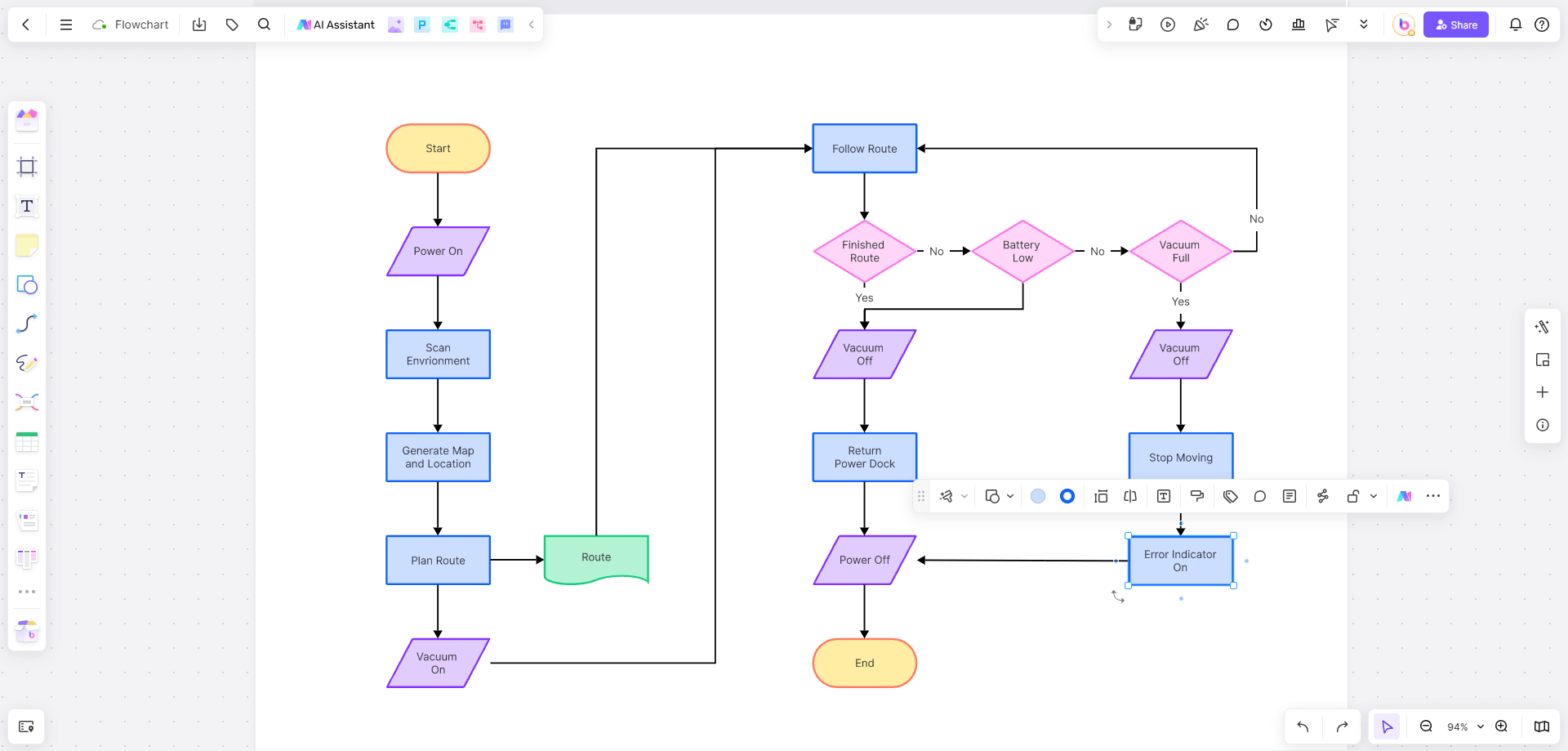The image size is (1568, 751).
Task: Select the Shapes tool
Action: 27,284
